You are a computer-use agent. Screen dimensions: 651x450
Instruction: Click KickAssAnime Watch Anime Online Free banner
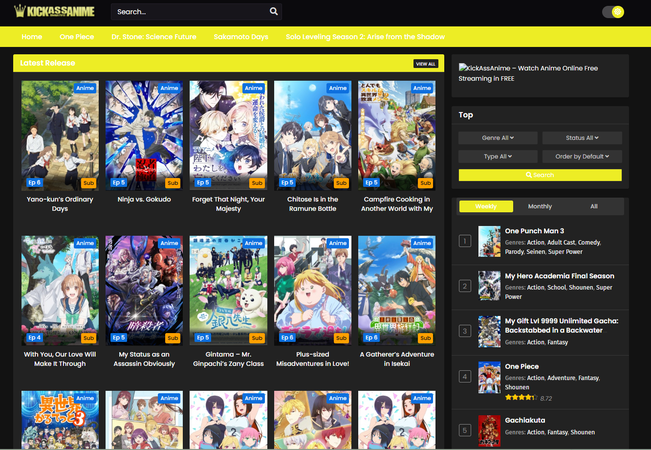tap(528, 73)
